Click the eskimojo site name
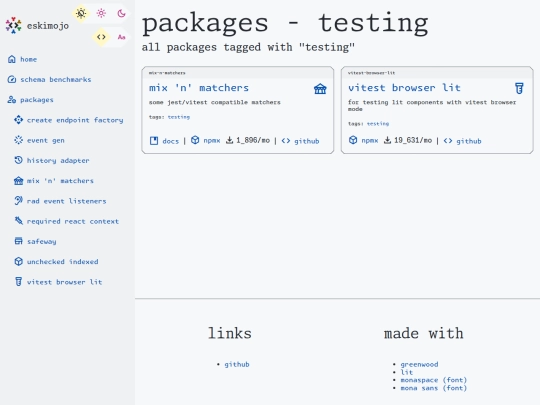This screenshot has height=405, width=540. [x=48, y=26]
